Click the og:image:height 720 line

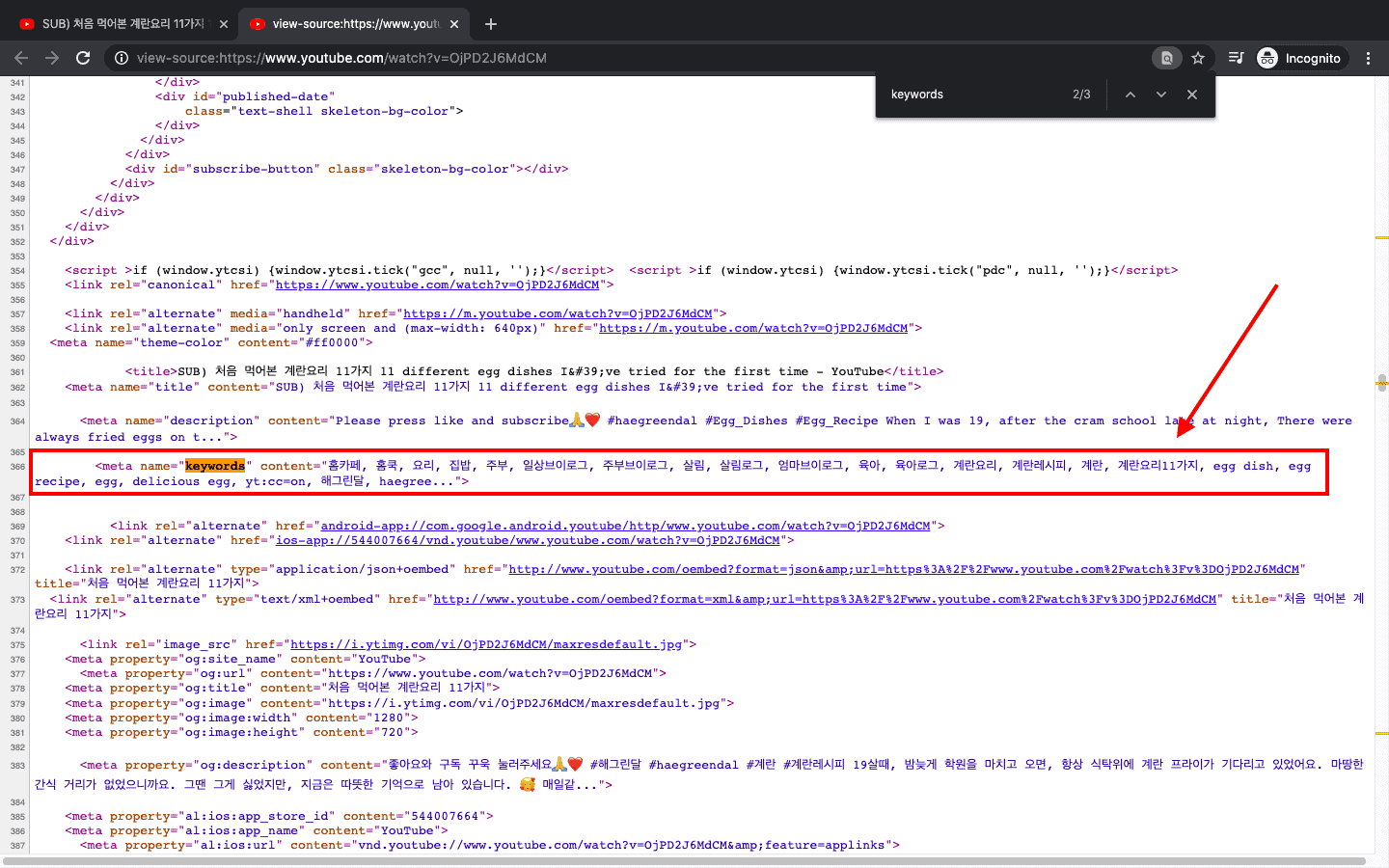(241, 732)
